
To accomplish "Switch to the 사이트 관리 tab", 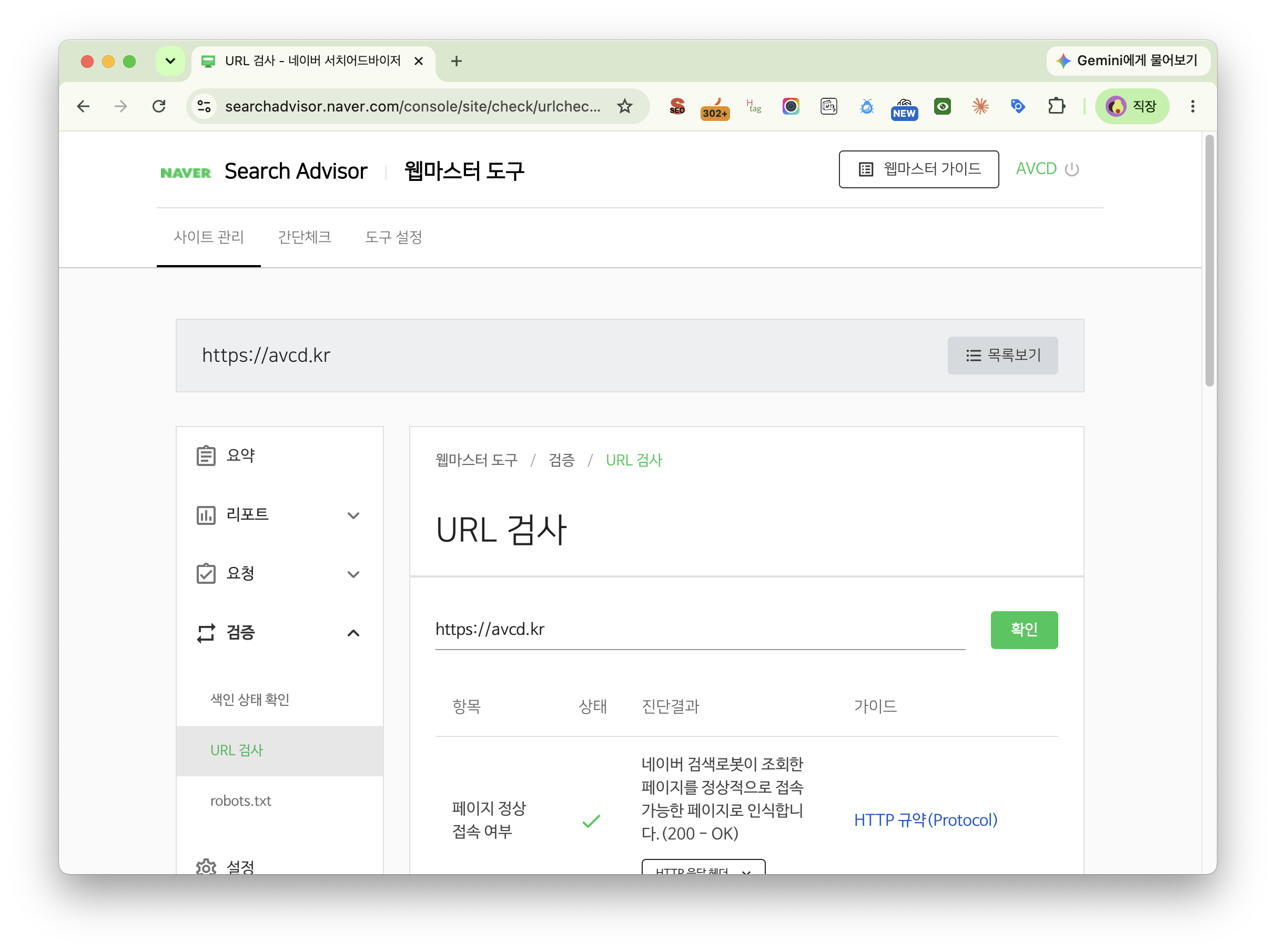I will click(209, 237).
